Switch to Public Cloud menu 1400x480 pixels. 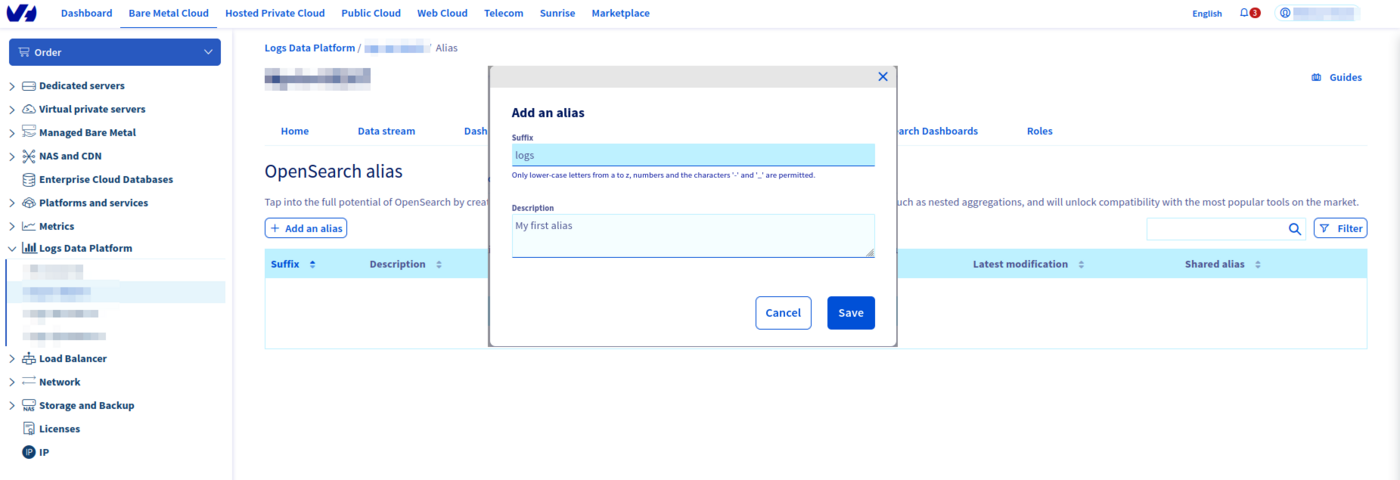370,13
